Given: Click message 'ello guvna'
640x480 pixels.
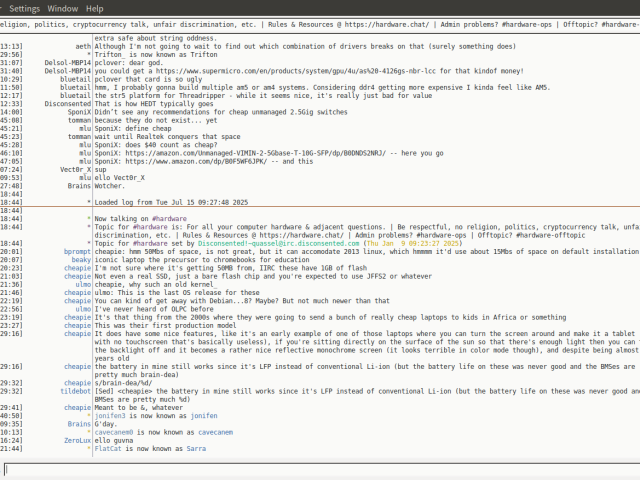Looking at the screenshot, I should click(114, 440).
